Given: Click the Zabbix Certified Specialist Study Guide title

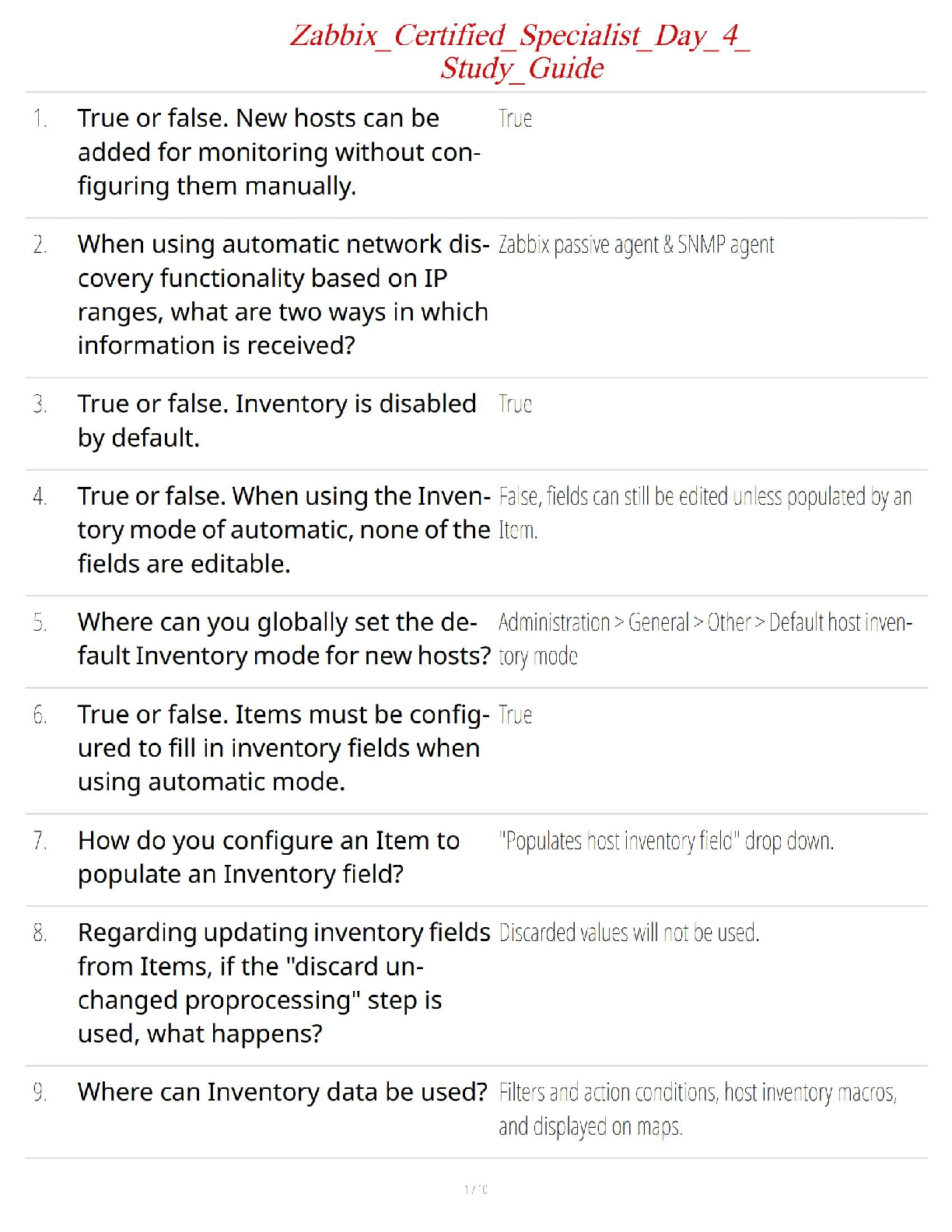Looking at the screenshot, I should [x=521, y=51].
